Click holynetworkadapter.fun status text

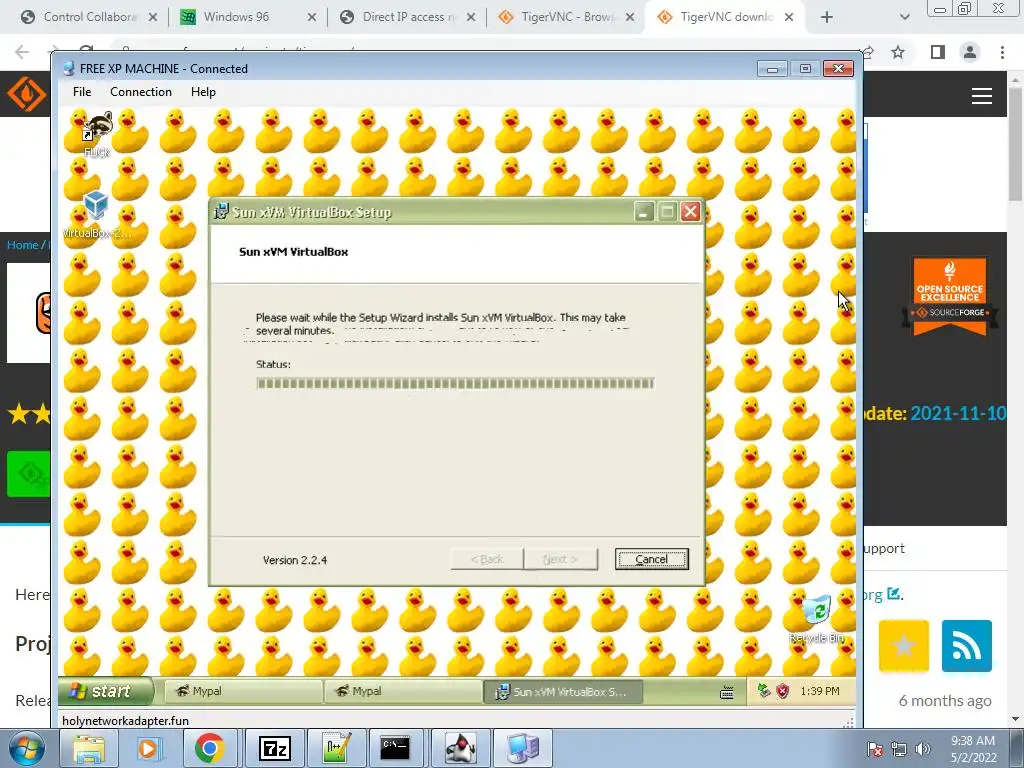tap(125, 721)
